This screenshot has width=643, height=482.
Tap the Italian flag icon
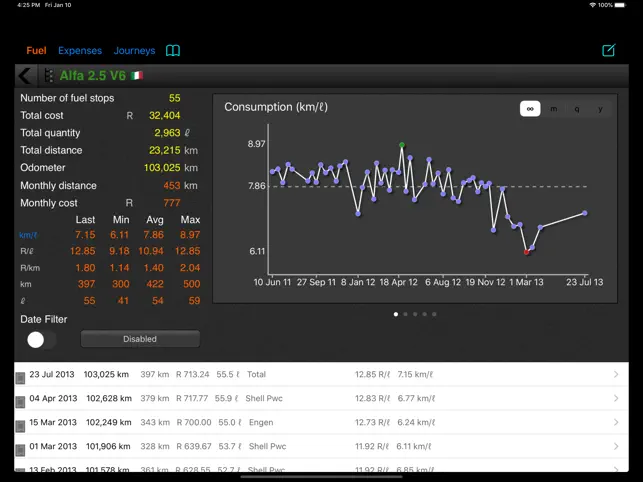coord(137,75)
